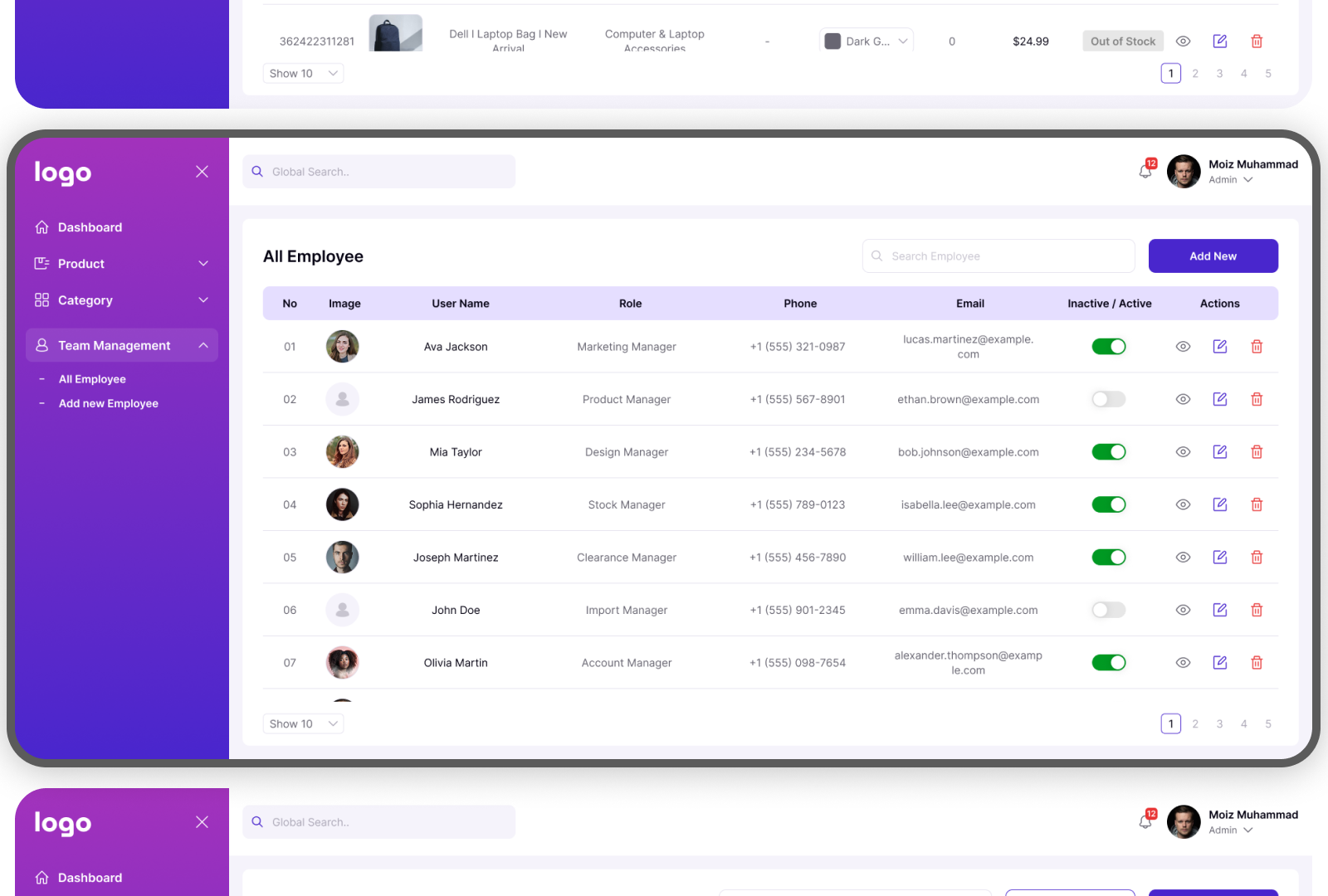Open the edit icon for Ava Jackson
1328x896 pixels.
click(1219, 346)
